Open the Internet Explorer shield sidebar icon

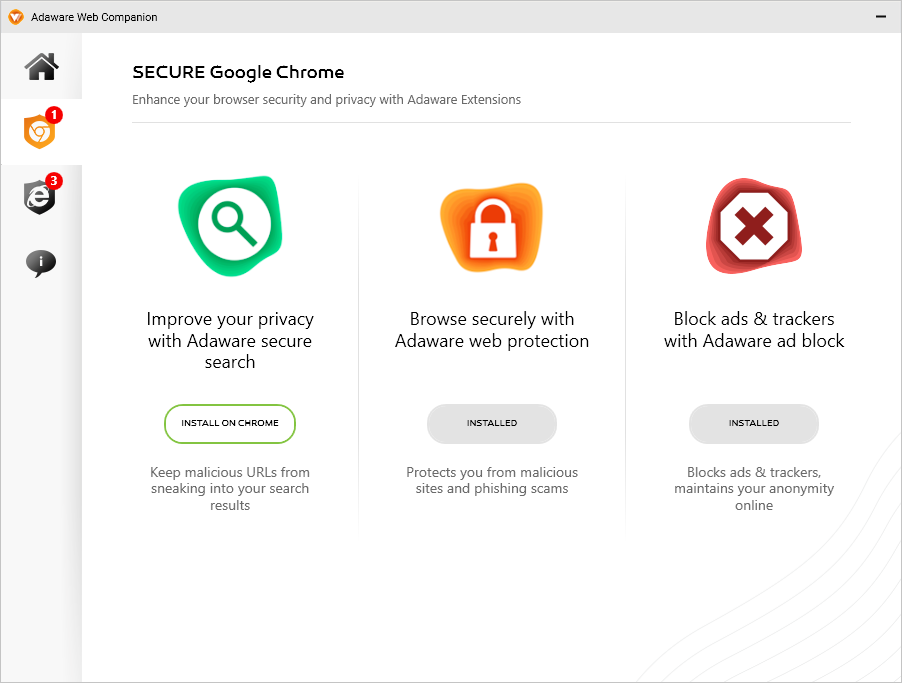pyautogui.click(x=39, y=198)
